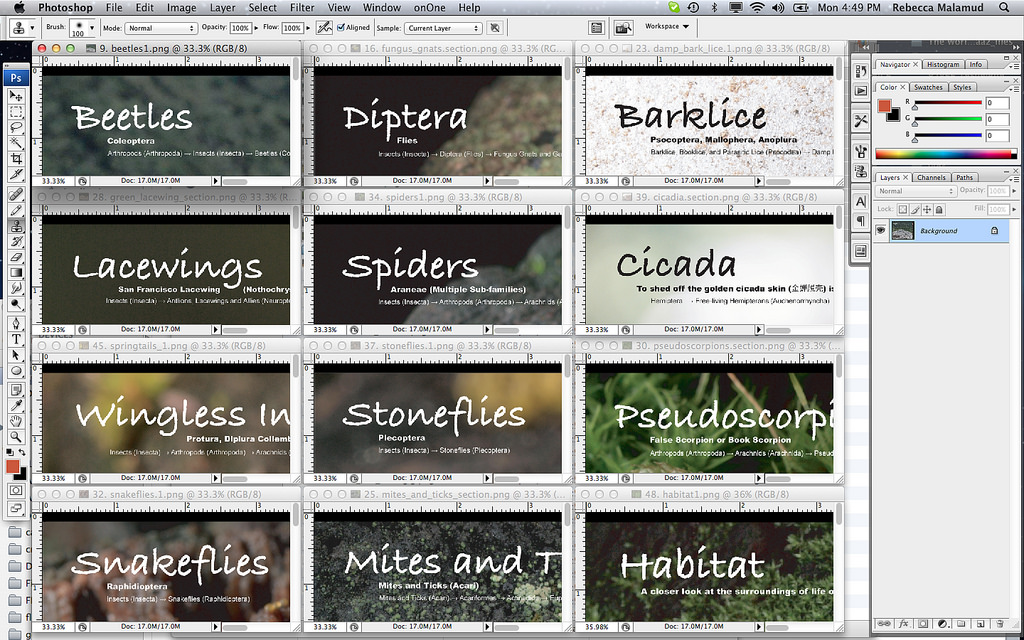Toggle lock transparent pixels in Layers panel
1024x640 pixels.
pyautogui.click(x=902, y=209)
